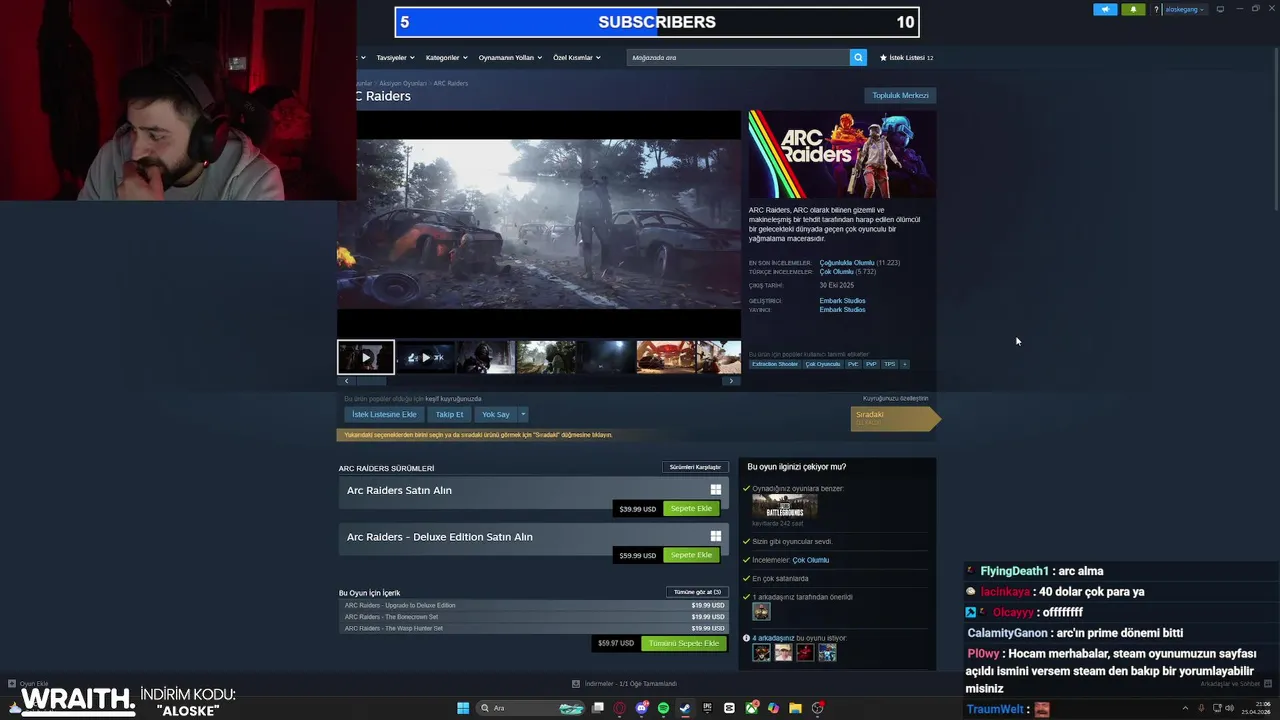
Task: Open the green notifications bell
Action: [1133, 9]
